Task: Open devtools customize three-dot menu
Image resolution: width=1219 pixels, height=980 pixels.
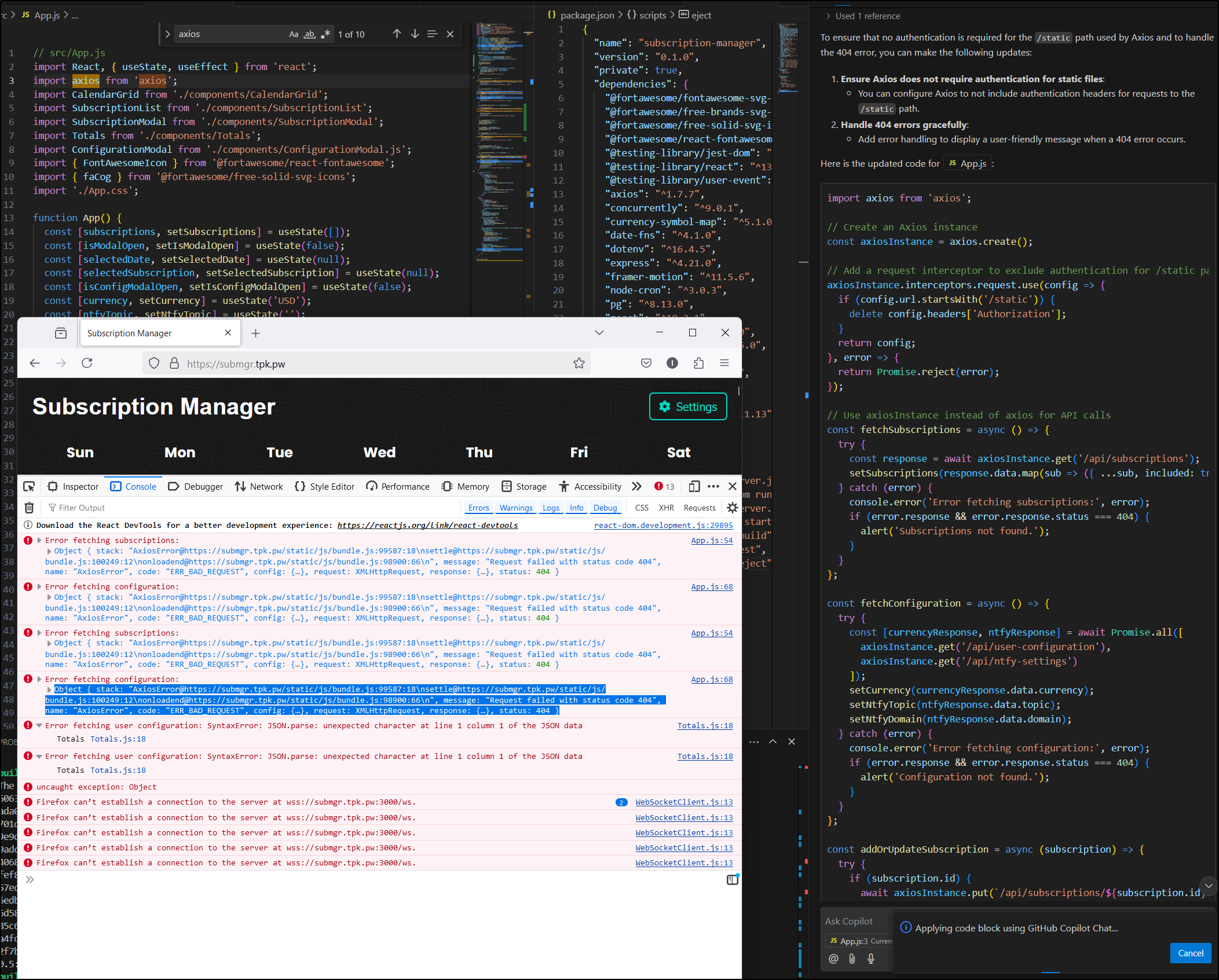Action: [x=713, y=486]
